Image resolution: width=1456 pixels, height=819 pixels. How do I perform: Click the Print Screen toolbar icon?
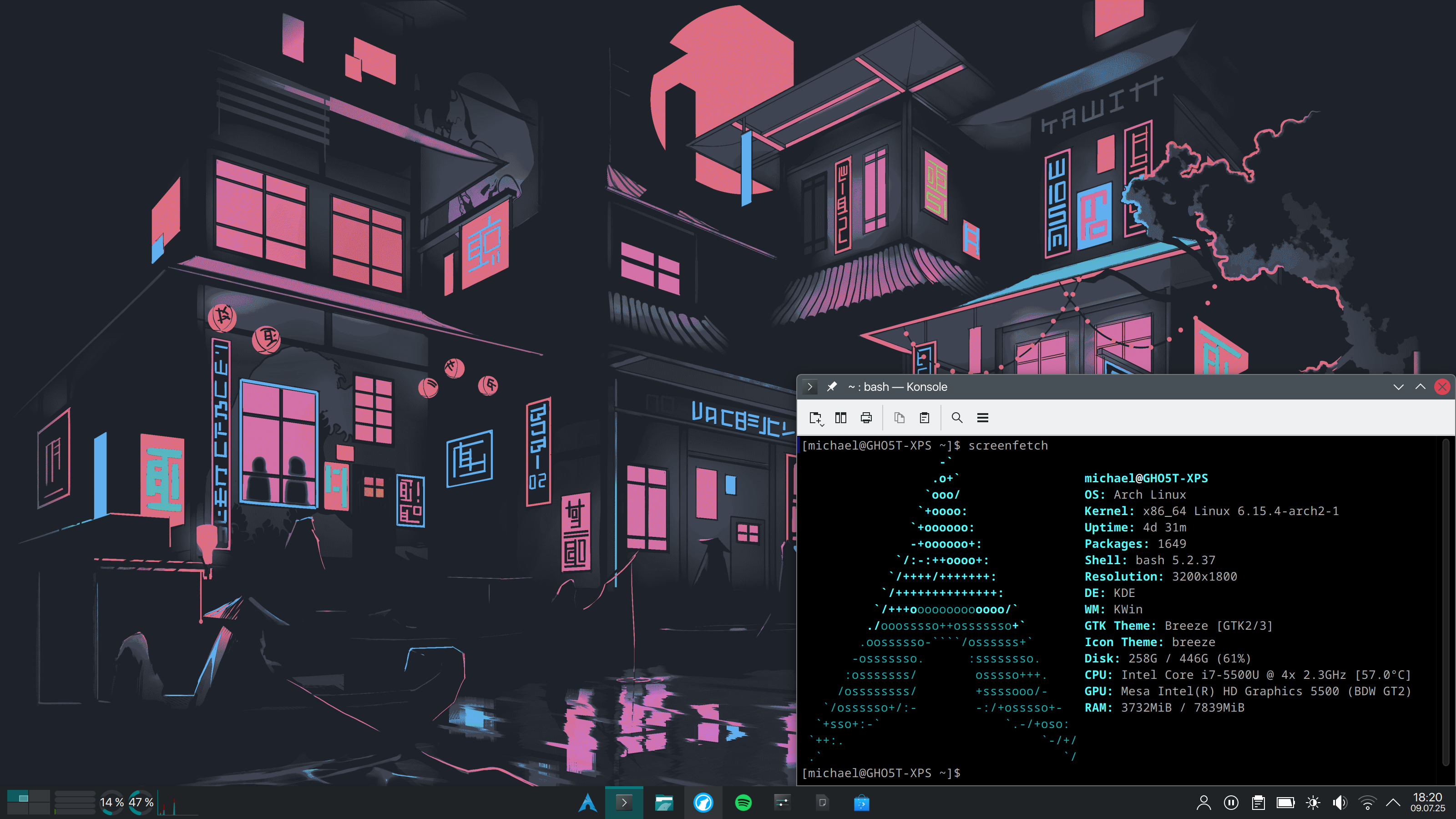[x=866, y=418]
